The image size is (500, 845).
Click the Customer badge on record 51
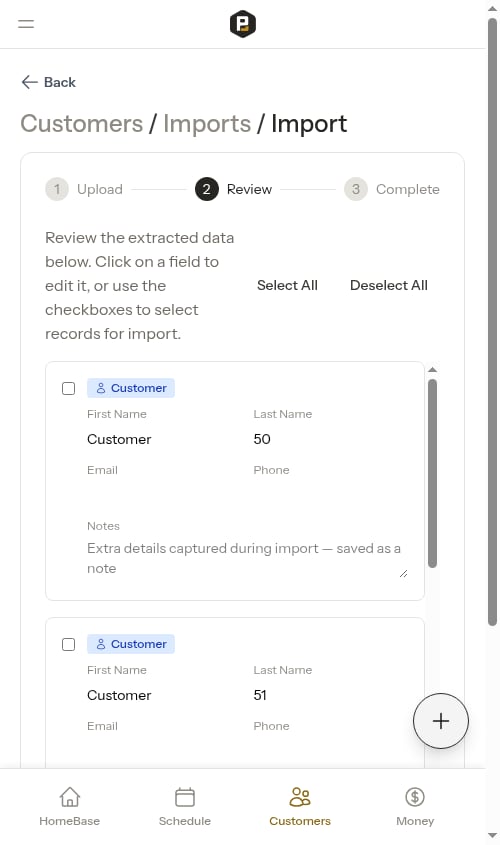point(131,644)
